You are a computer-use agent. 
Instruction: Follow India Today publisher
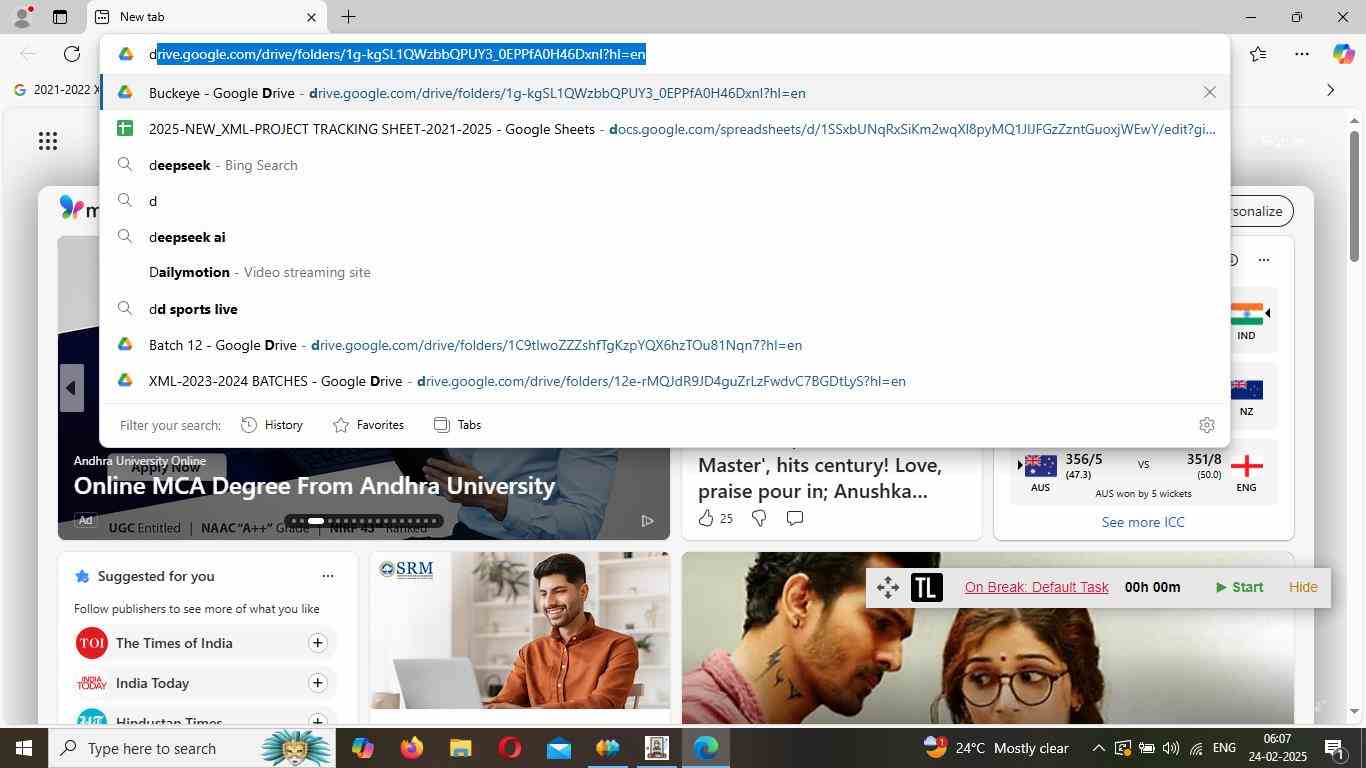[317, 683]
